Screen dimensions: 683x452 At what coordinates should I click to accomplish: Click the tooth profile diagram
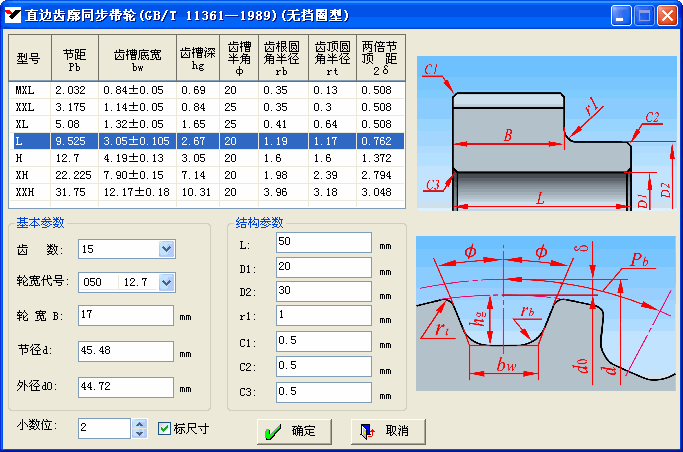coord(546,314)
